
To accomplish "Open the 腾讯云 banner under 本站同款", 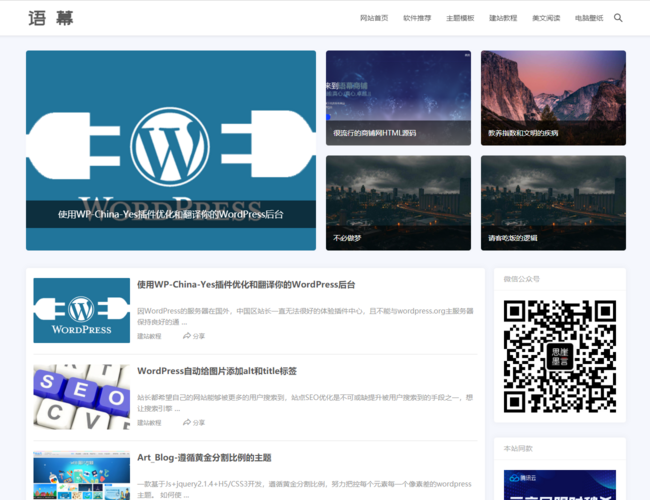I will click(560, 485).
